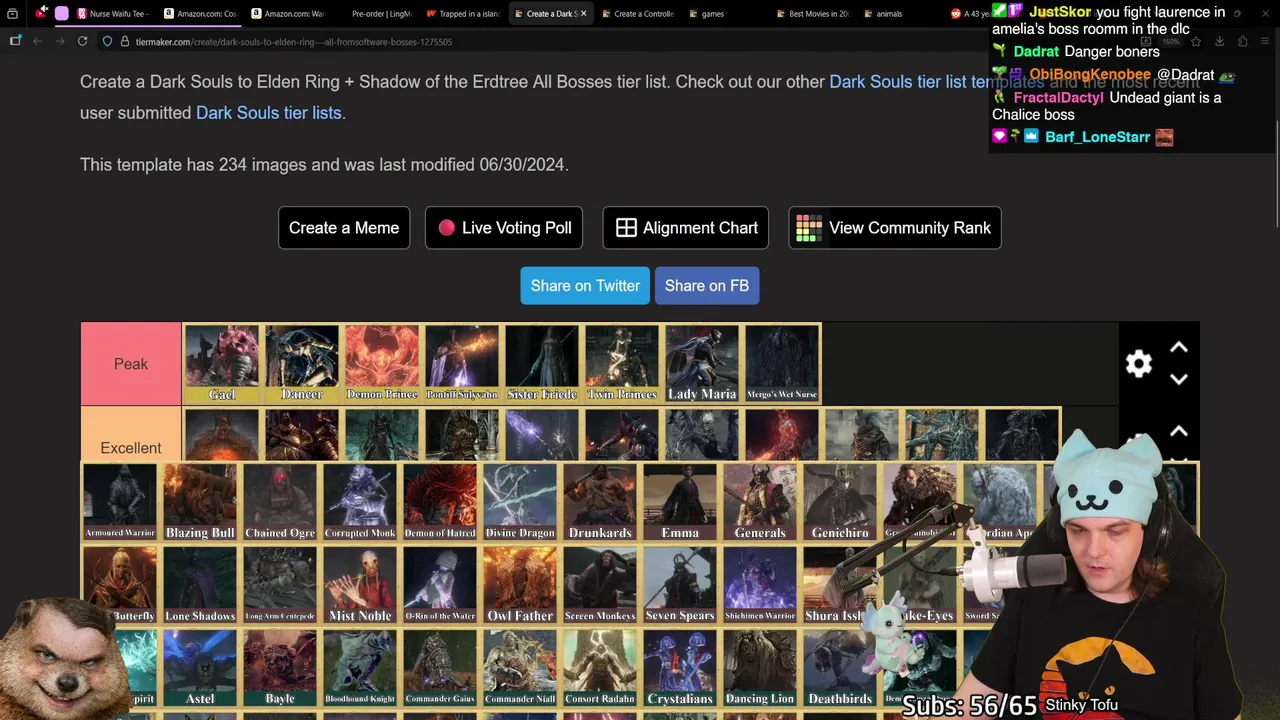This screenshot has width=1280, height=720.
Task: Select the Twin Princes boss image
Action: (x=622, y=364)
